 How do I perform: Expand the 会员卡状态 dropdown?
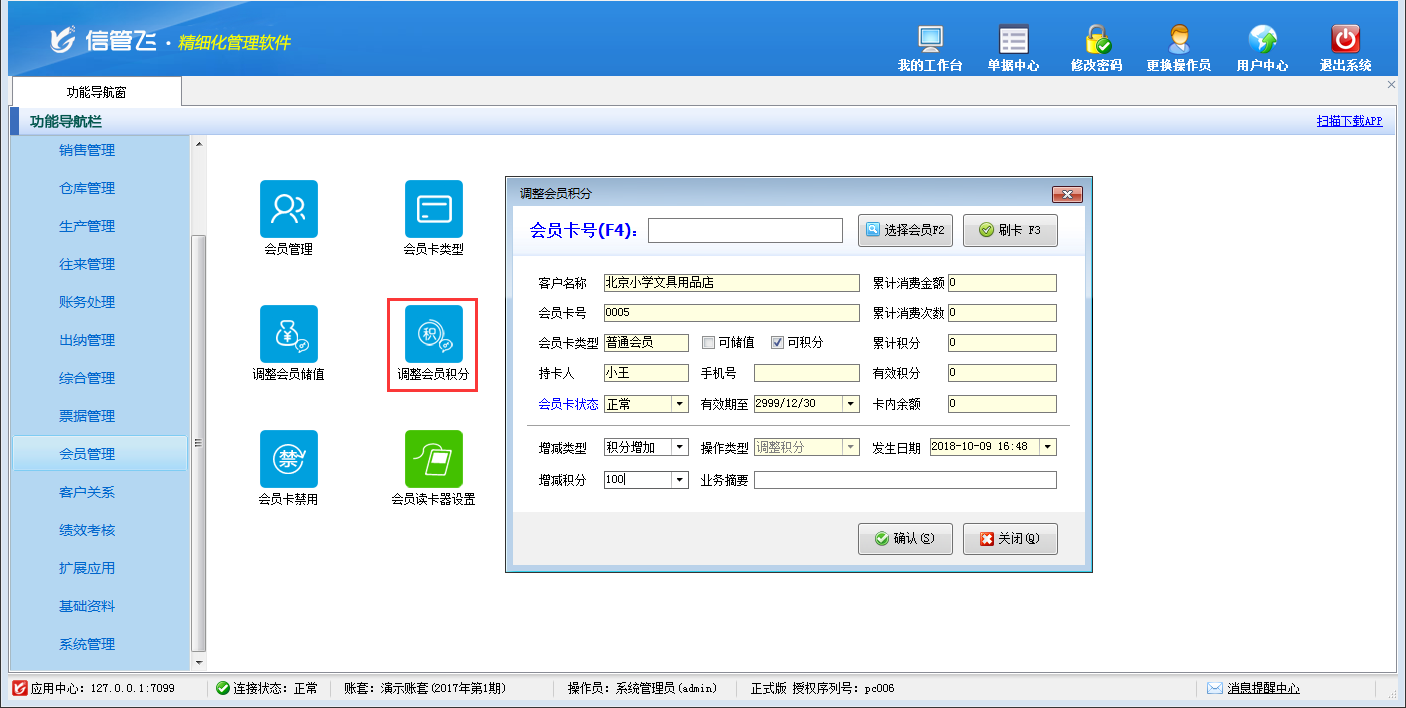680,404
